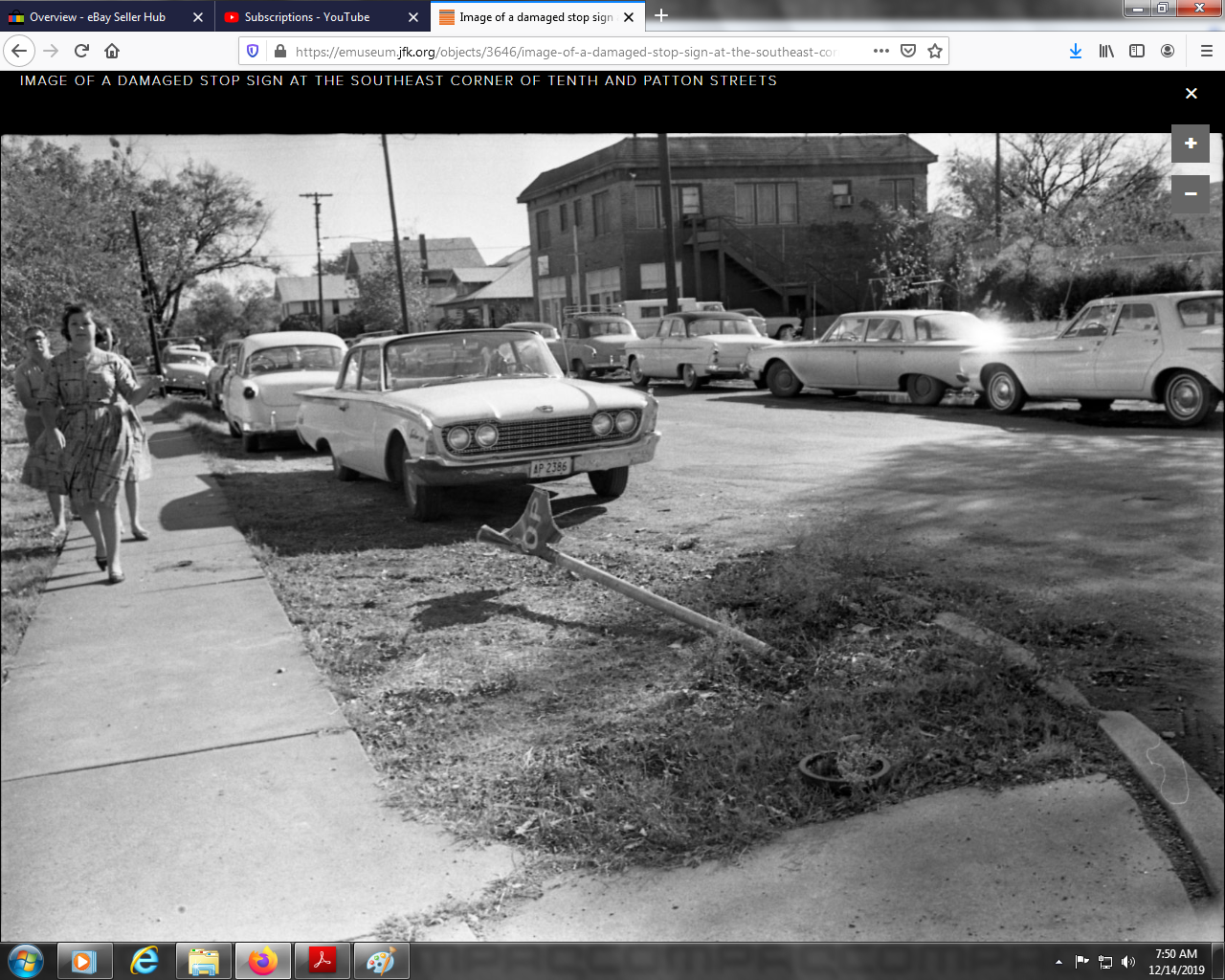The height and width of the screenshot is (980, 1225).
Task: Click the forward navigation arrow
Action: (51, 51)
